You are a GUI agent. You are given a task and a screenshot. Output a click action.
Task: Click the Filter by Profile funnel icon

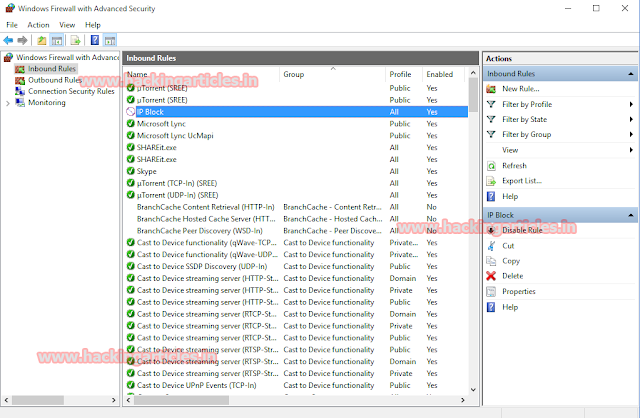pos(491,104)
